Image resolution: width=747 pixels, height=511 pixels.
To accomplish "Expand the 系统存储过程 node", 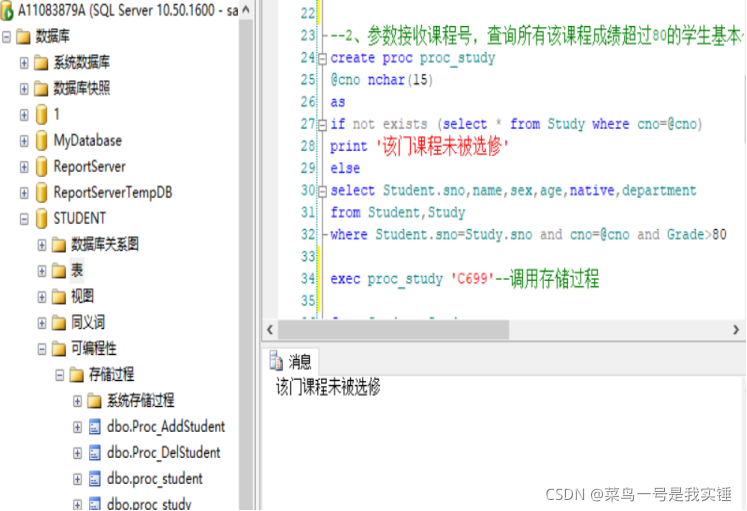I will 77,401.
